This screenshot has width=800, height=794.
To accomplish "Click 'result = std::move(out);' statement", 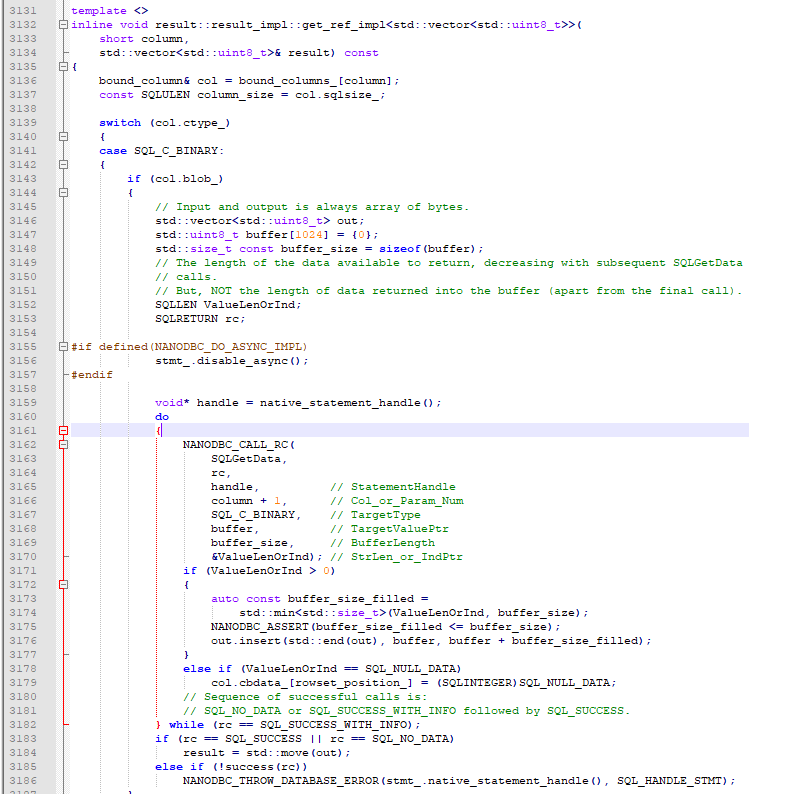I will pos(266,753).
